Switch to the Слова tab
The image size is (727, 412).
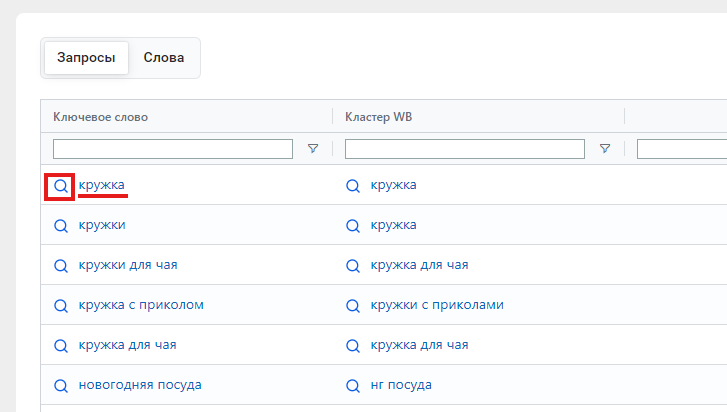tap(164, 58)
